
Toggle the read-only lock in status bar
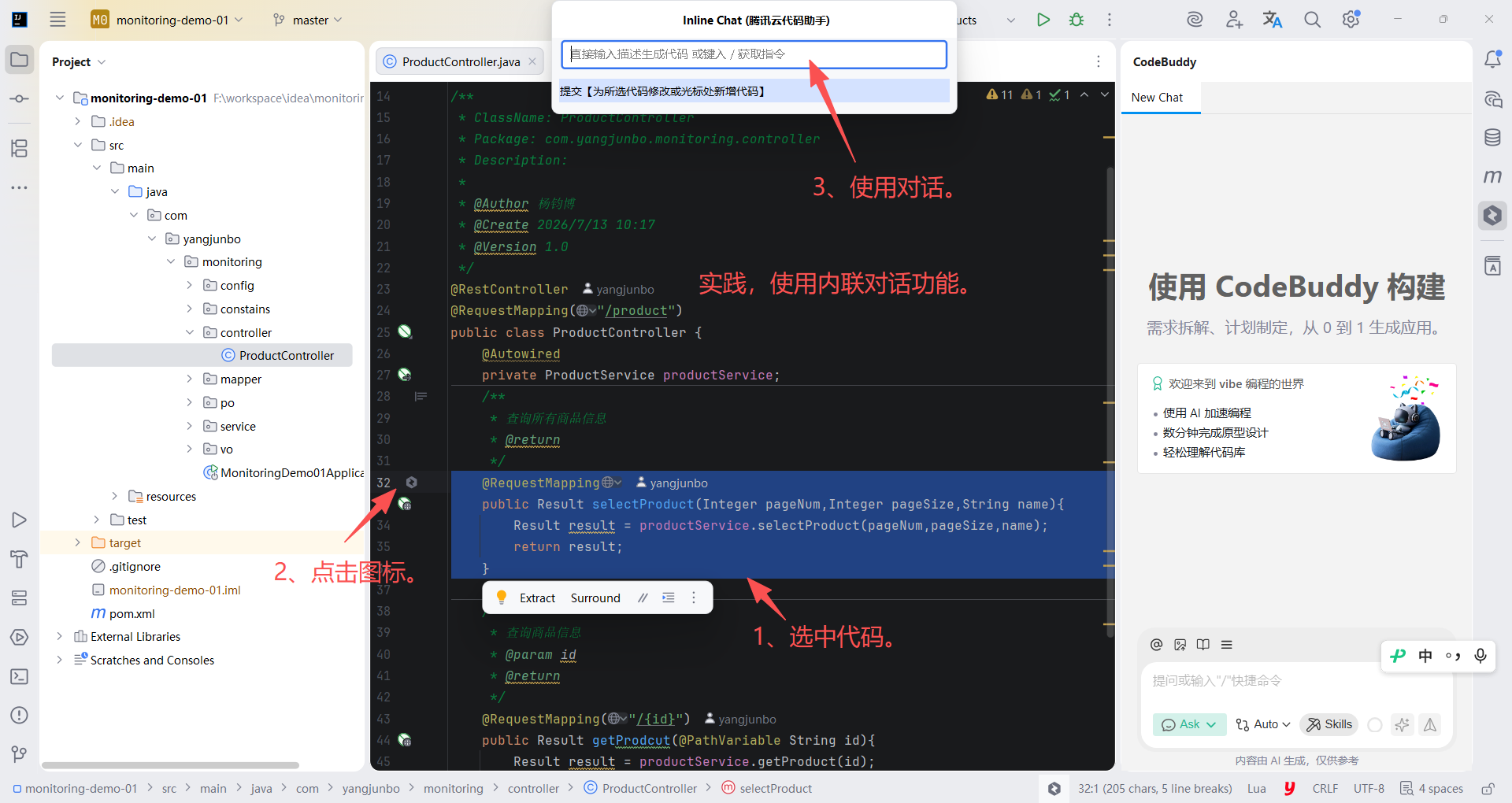coord(1488,788)
